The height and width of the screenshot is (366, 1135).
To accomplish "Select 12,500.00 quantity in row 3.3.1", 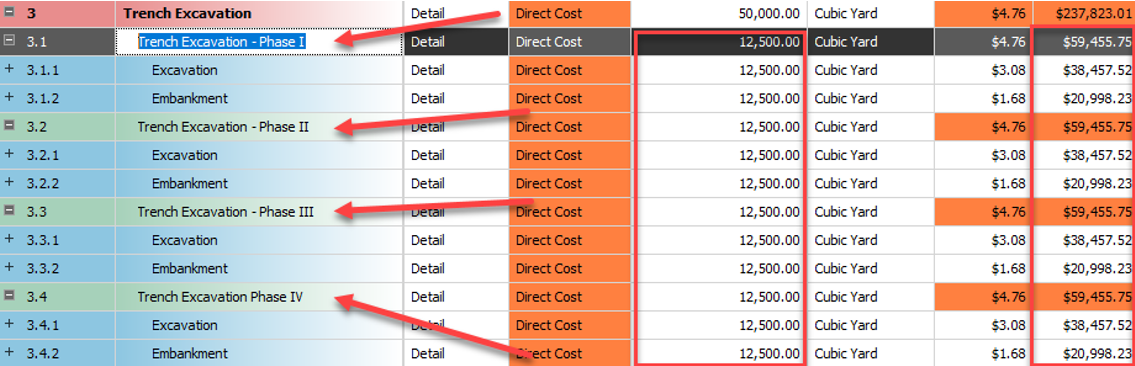I will point(720,240).
